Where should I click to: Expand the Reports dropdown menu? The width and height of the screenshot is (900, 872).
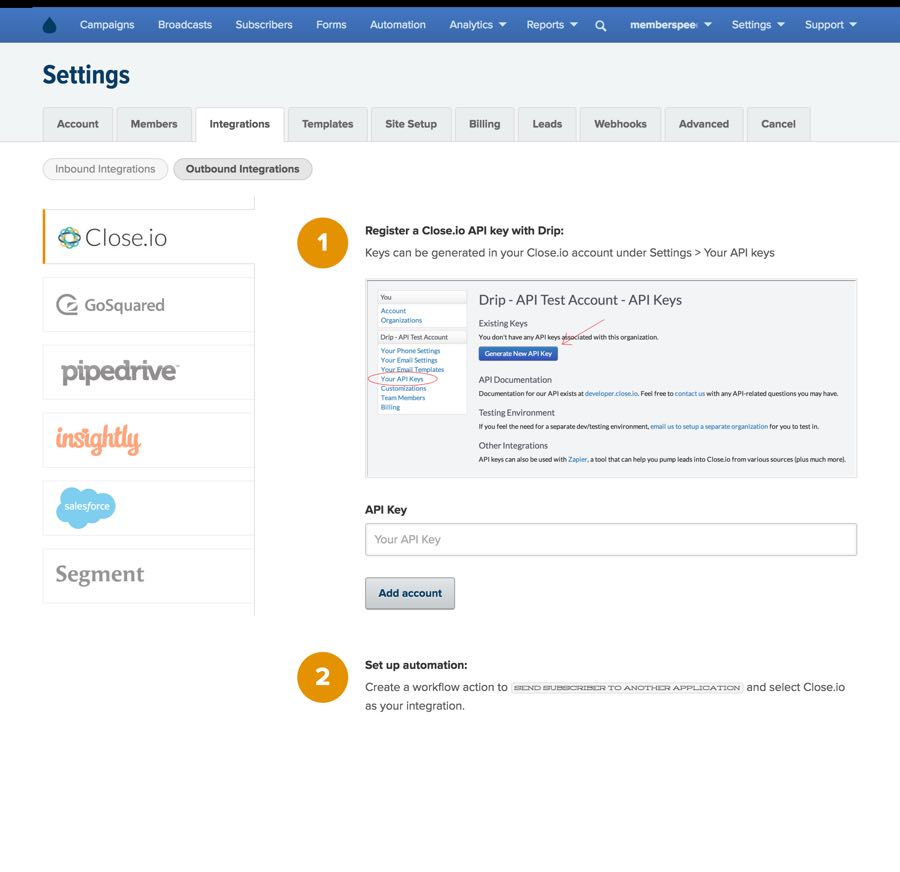tap(552, 25)
